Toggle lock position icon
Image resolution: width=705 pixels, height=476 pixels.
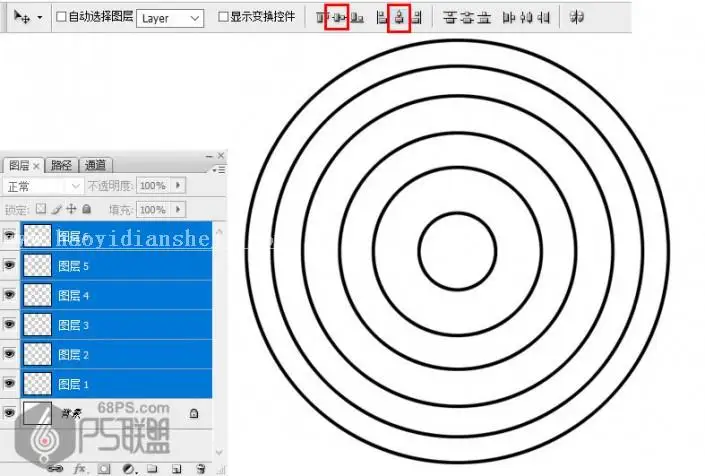(71, 209)
